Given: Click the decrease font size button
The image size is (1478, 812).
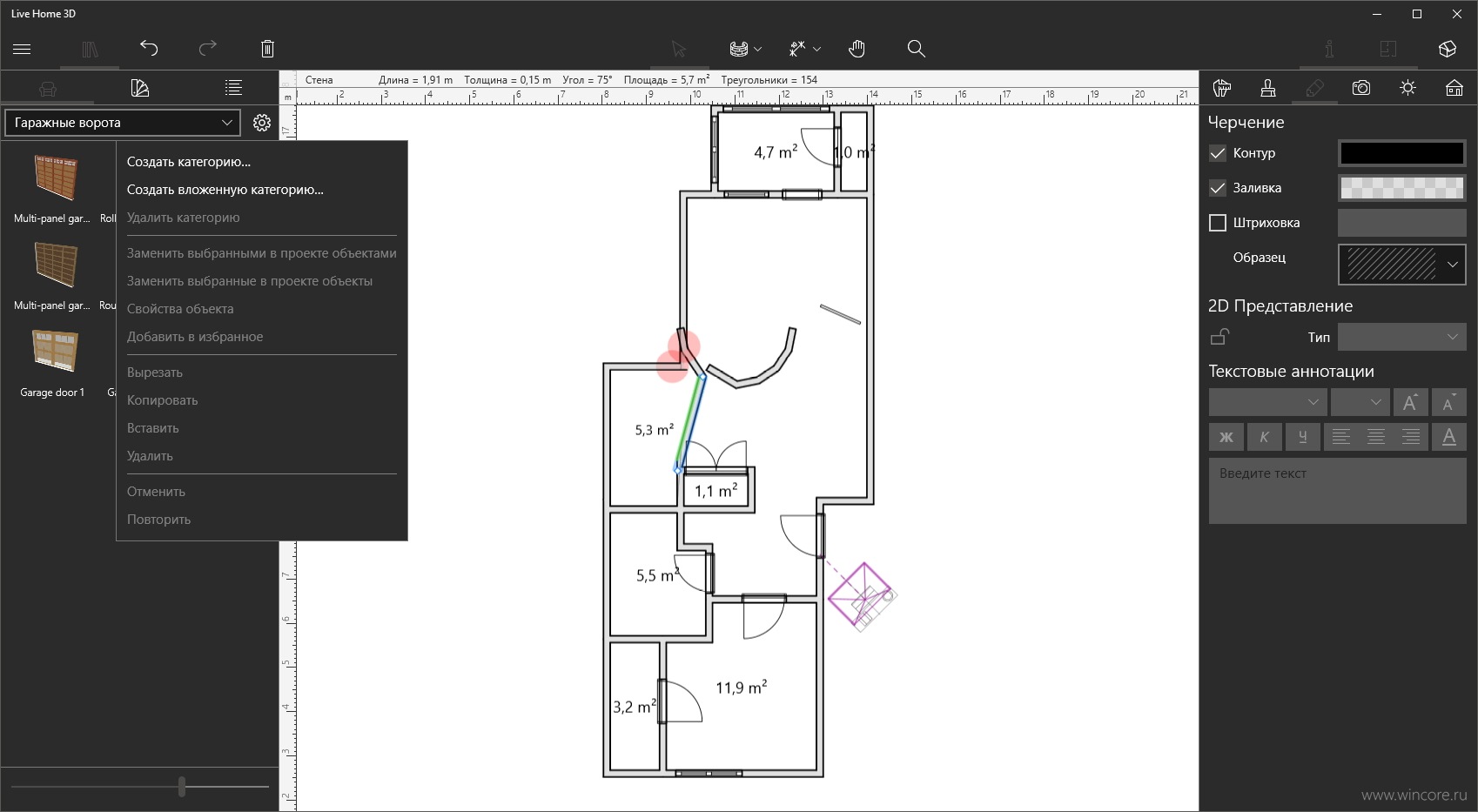Looking at the screenshot, I should (1448, 402).
